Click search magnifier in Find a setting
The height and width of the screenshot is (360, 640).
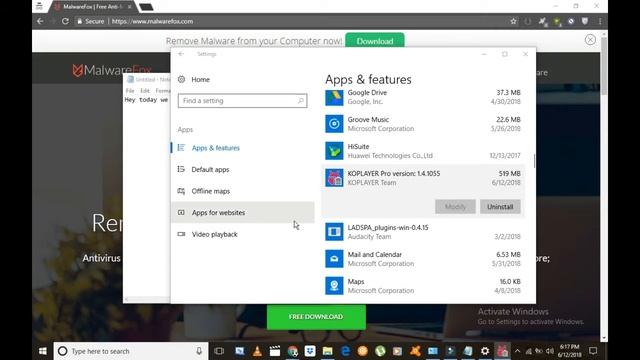click(301, 101)
